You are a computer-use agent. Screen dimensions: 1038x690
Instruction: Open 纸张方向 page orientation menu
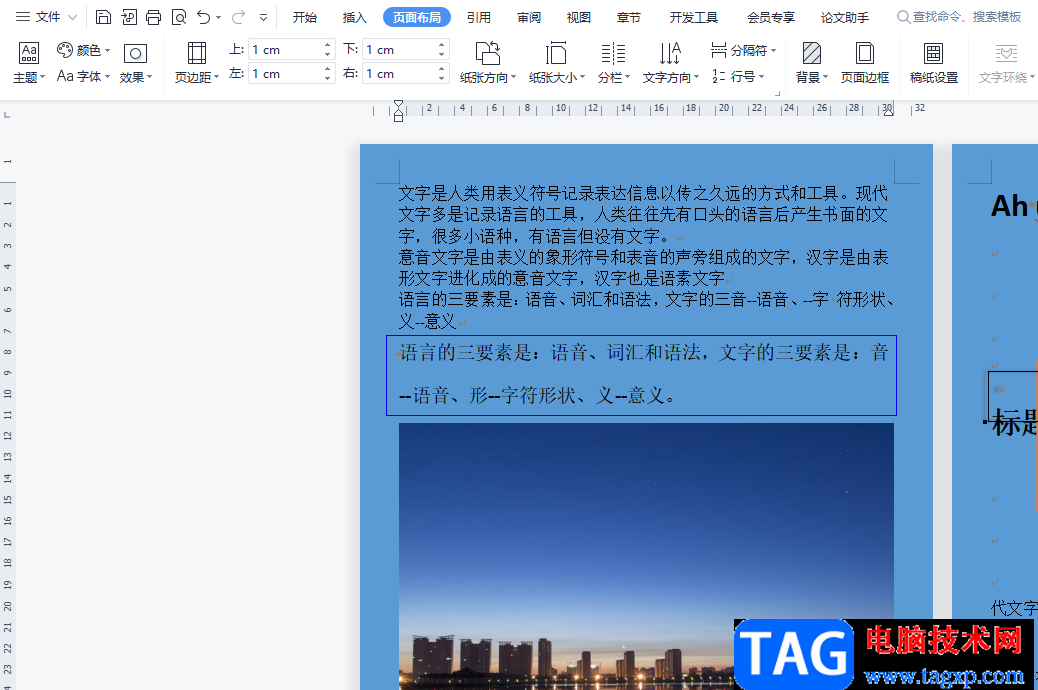click(488, 63)
